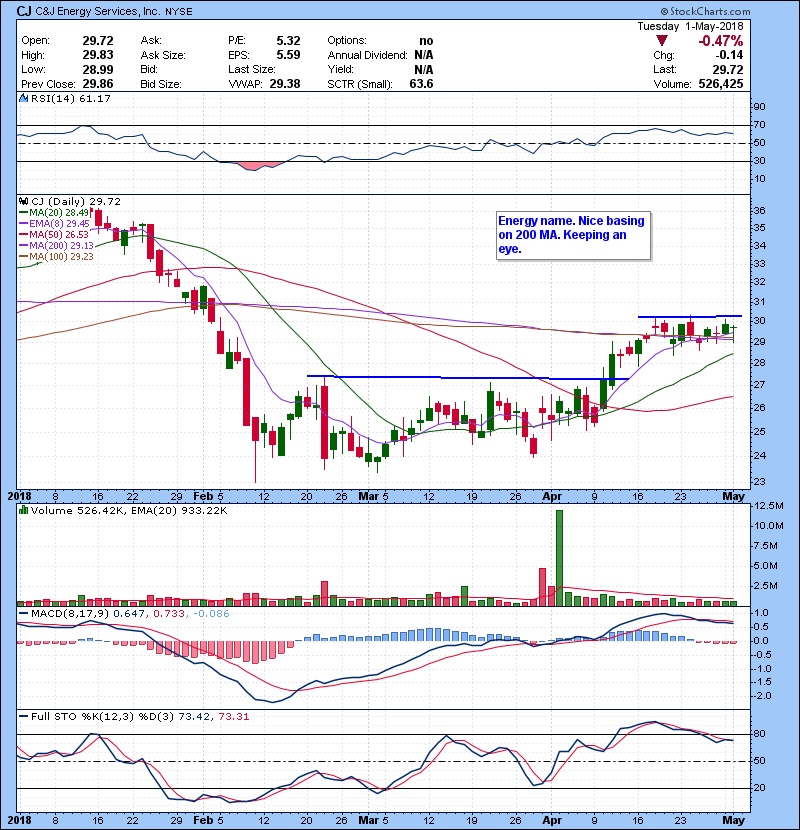Screen dimensions: 800x830
Task: Click the Last price row label
Action: pyautogui.click(x=664, y=69)
